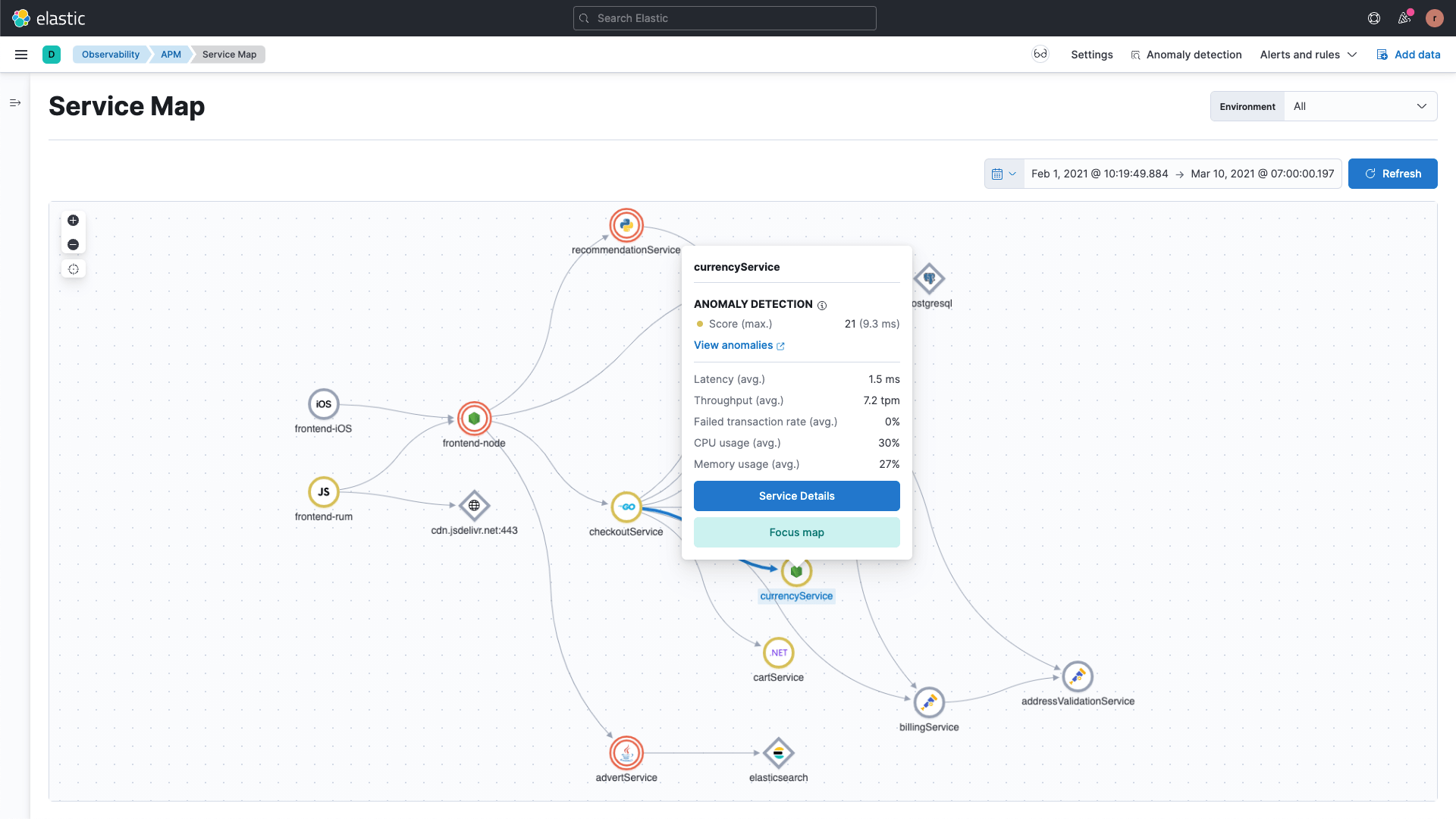
Task: Expand the Alerts and rules menu
Action: (x=1308, y=55)
